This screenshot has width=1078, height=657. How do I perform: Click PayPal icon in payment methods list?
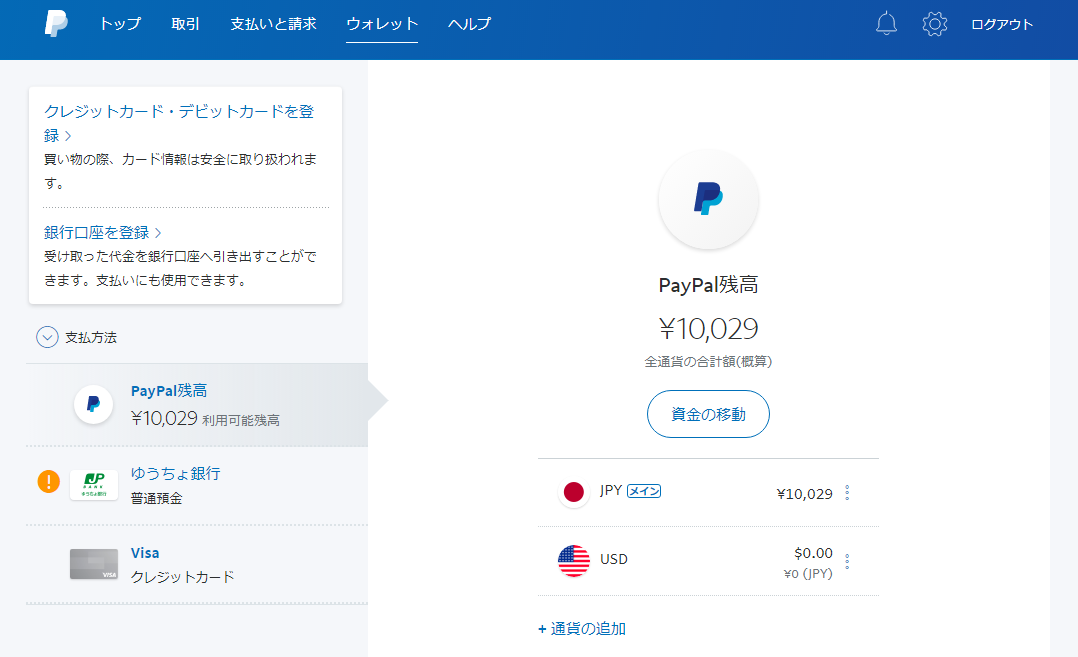click(x=94, y=404)
